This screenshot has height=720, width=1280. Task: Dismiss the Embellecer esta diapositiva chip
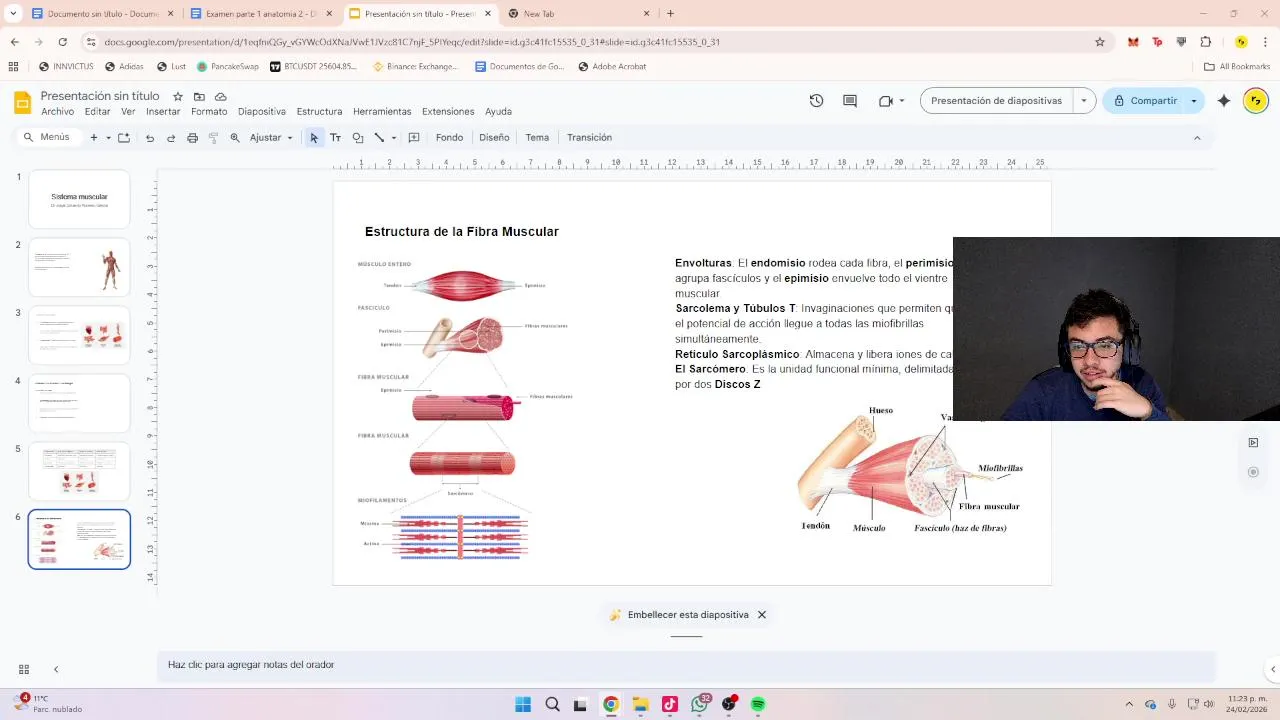point(762,615)
